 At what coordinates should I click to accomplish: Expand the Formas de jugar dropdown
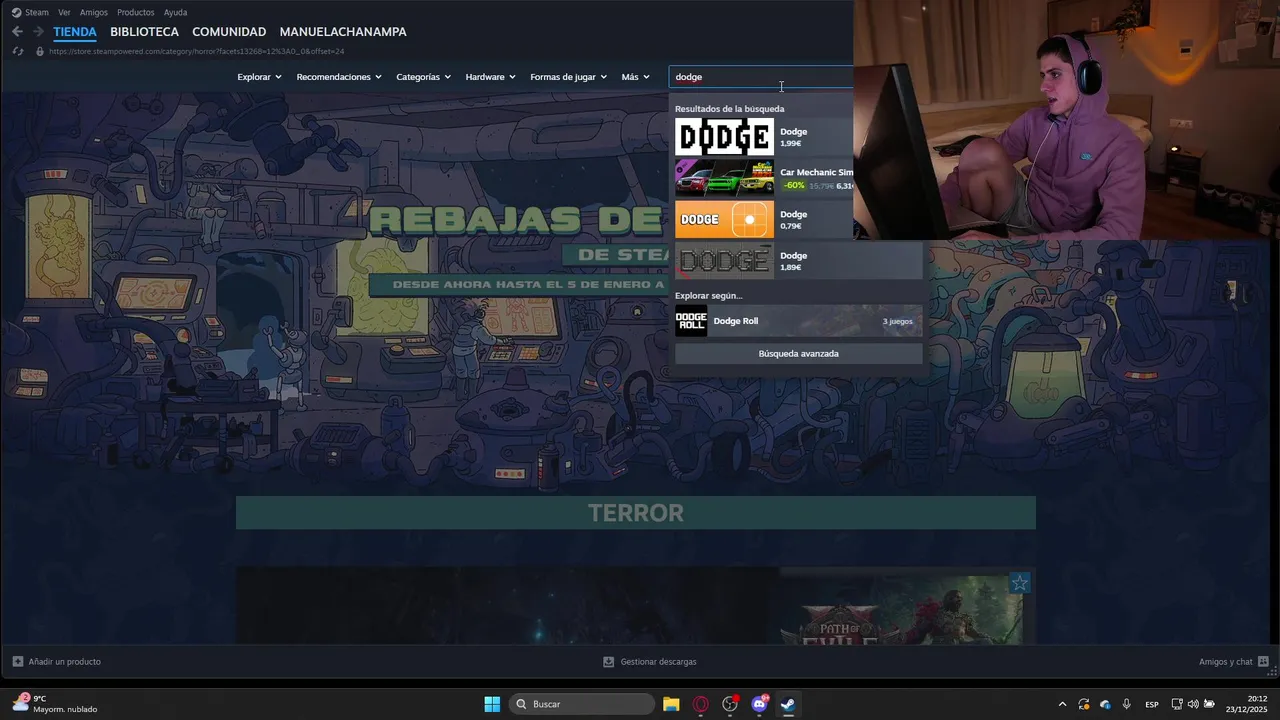pos(568,77)
